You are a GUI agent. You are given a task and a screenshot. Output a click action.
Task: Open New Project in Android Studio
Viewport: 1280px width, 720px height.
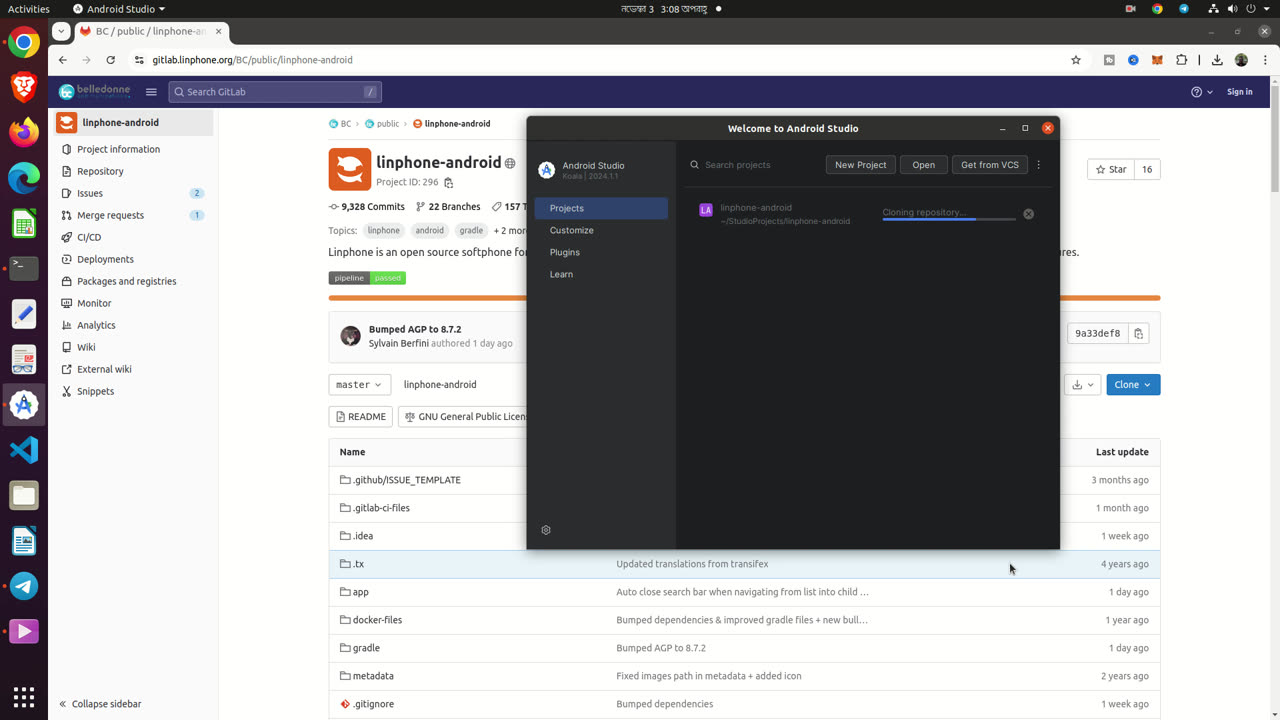(861, 165)
